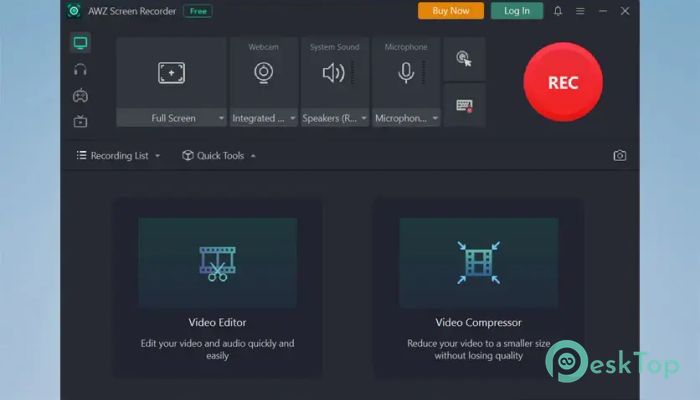Image resolution: width=700 pixels, height=400 pixels.
Task: Click the AWZ Screen Recorder logo icon
Action: [74, 11]
